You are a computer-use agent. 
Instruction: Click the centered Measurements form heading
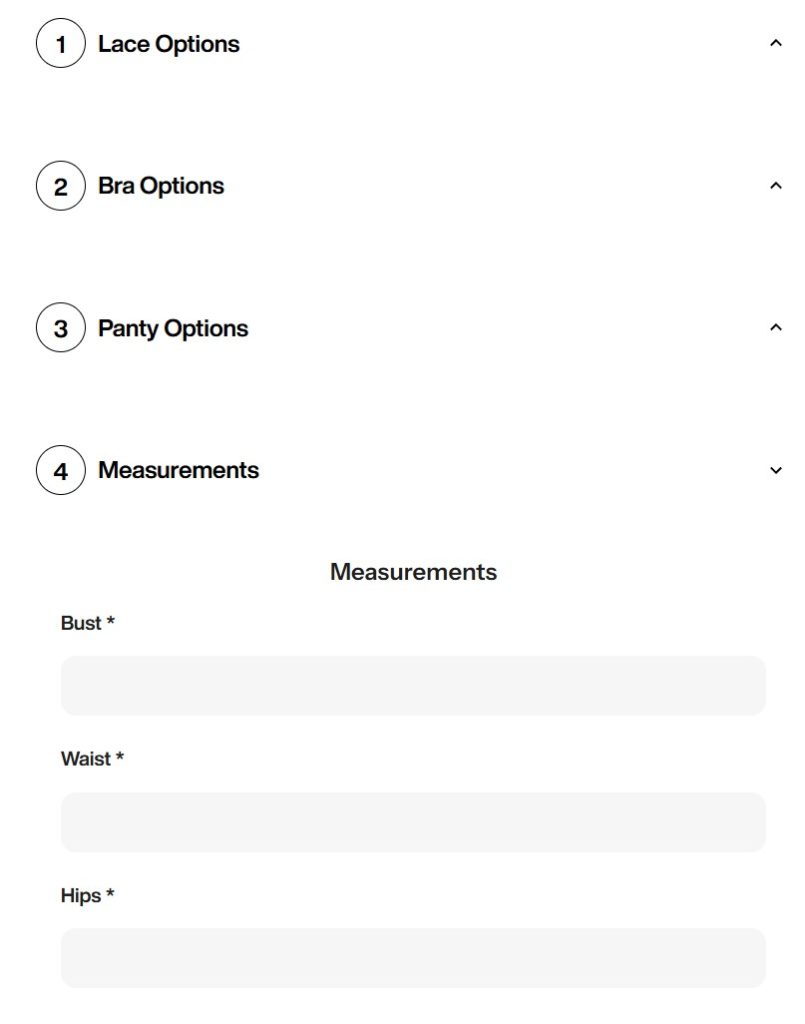[x=413, y=572]
